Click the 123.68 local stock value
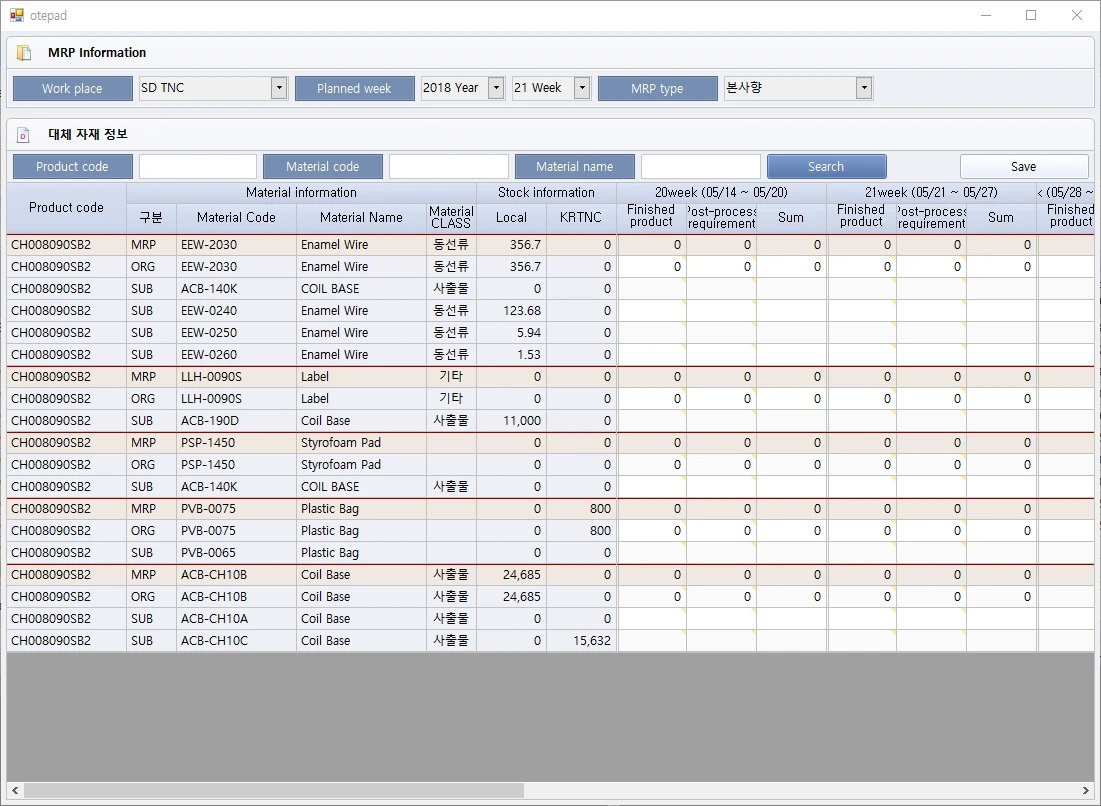The height and width of the screenshot is (806, 1101). click(x=522, y=310)
